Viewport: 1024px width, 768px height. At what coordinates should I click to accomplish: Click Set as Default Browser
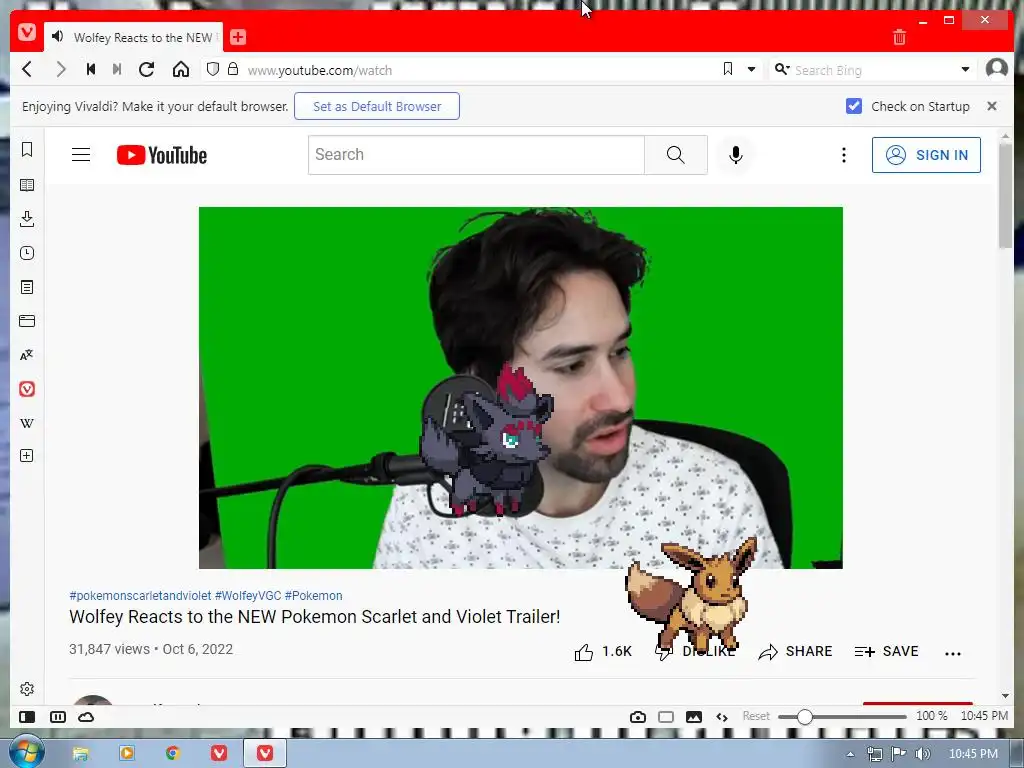377,106
